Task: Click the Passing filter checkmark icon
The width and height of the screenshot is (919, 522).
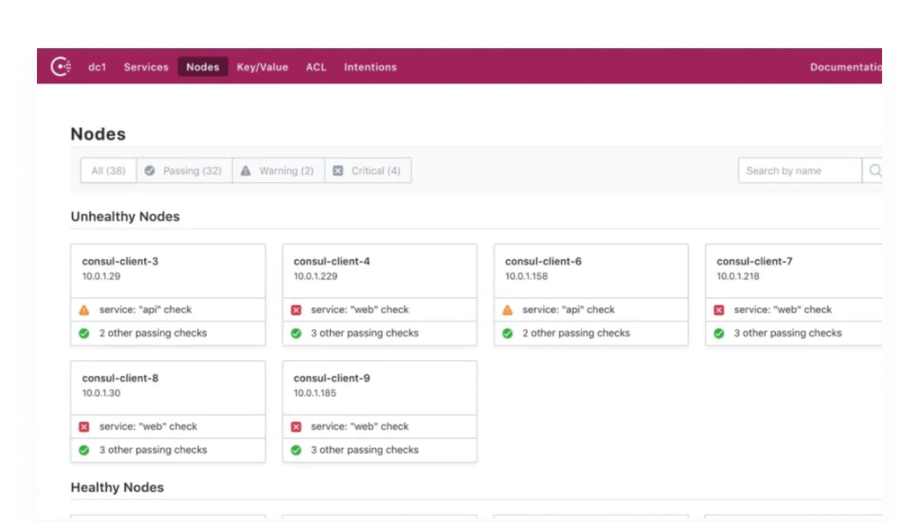Action: tap(150, 170)
